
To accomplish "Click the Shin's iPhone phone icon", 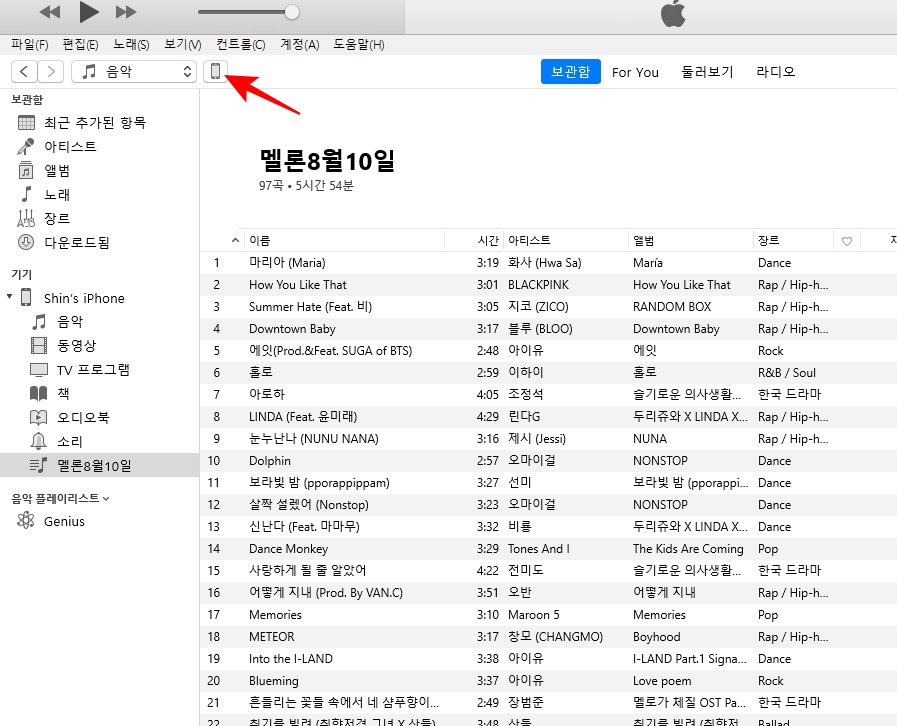I will [26, 297].
